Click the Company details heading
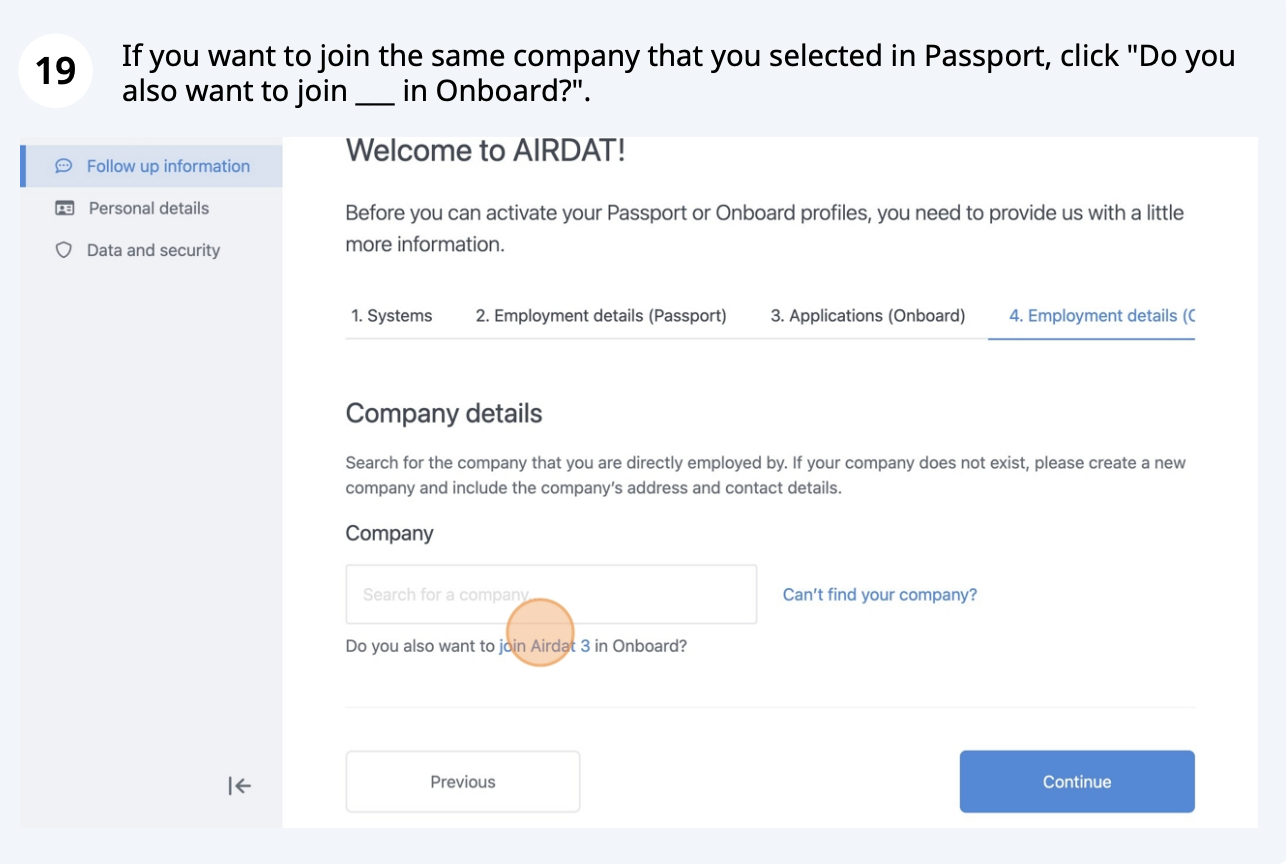This screenshot has height=864, width=1286. click(444, 414)
